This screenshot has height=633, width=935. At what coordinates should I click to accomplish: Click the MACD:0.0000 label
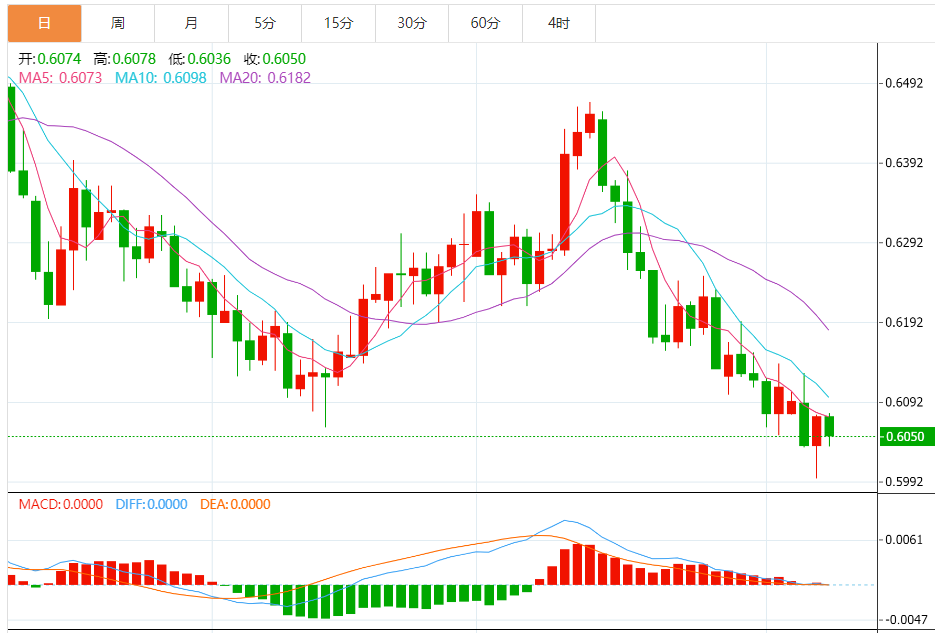pyautogui.click(x=60, y=504)
